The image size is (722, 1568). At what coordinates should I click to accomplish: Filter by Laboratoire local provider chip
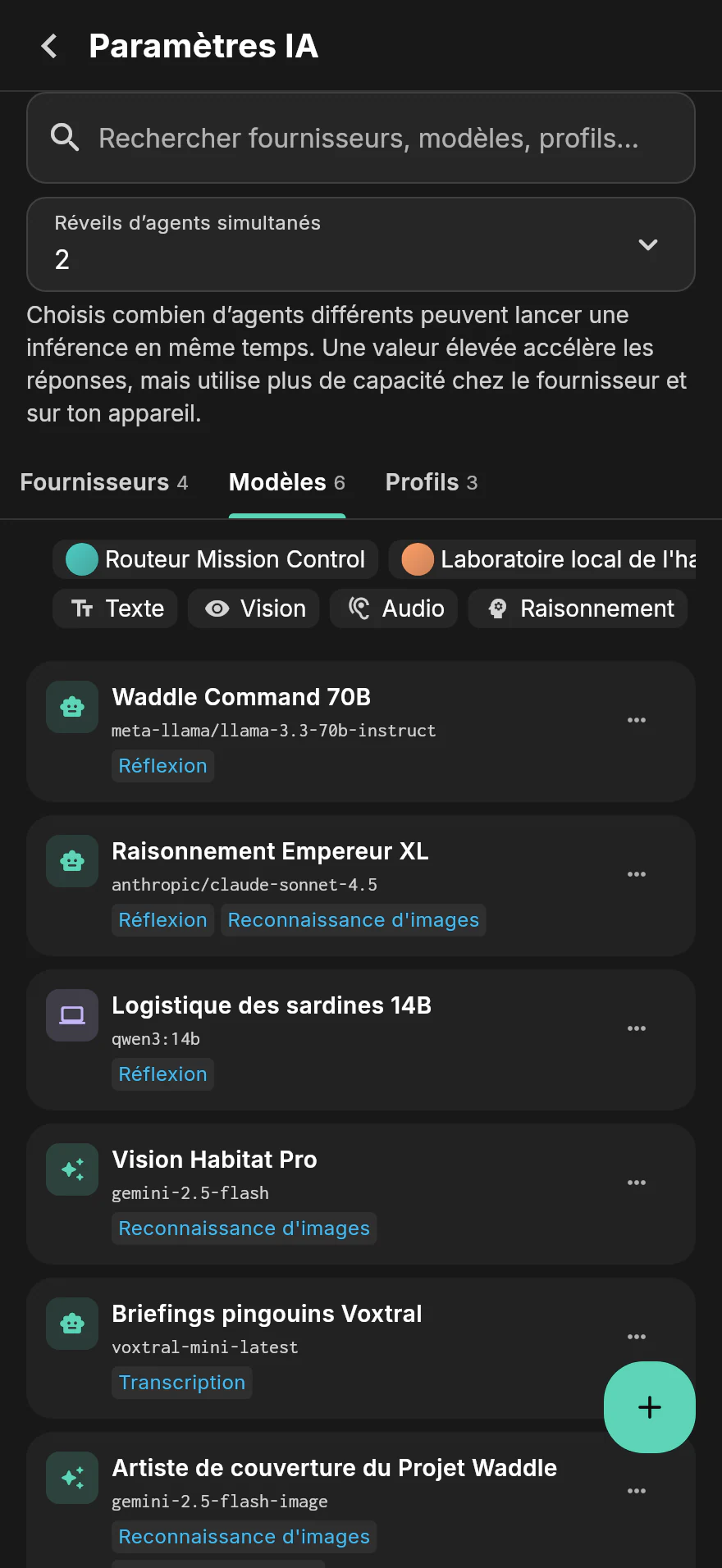[542, 559]
